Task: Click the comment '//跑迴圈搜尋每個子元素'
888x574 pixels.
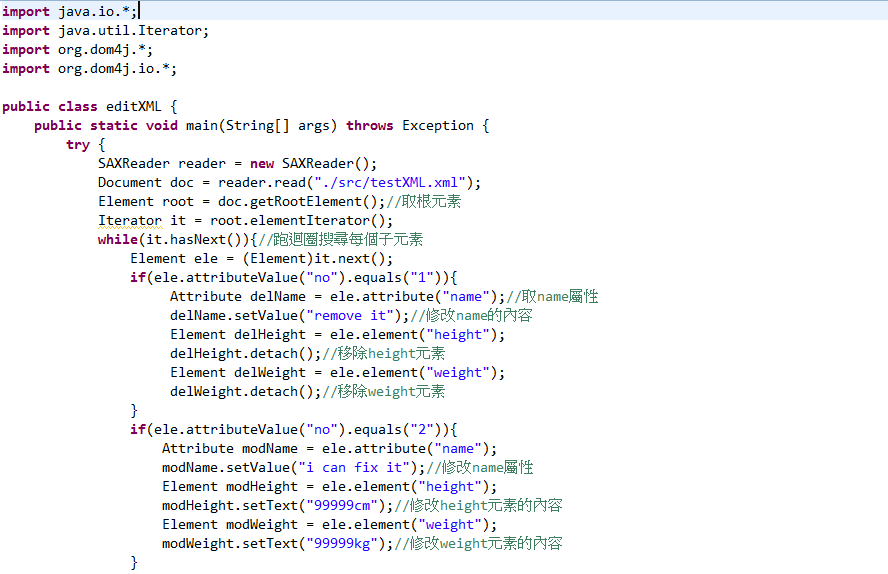Action: 340,239
